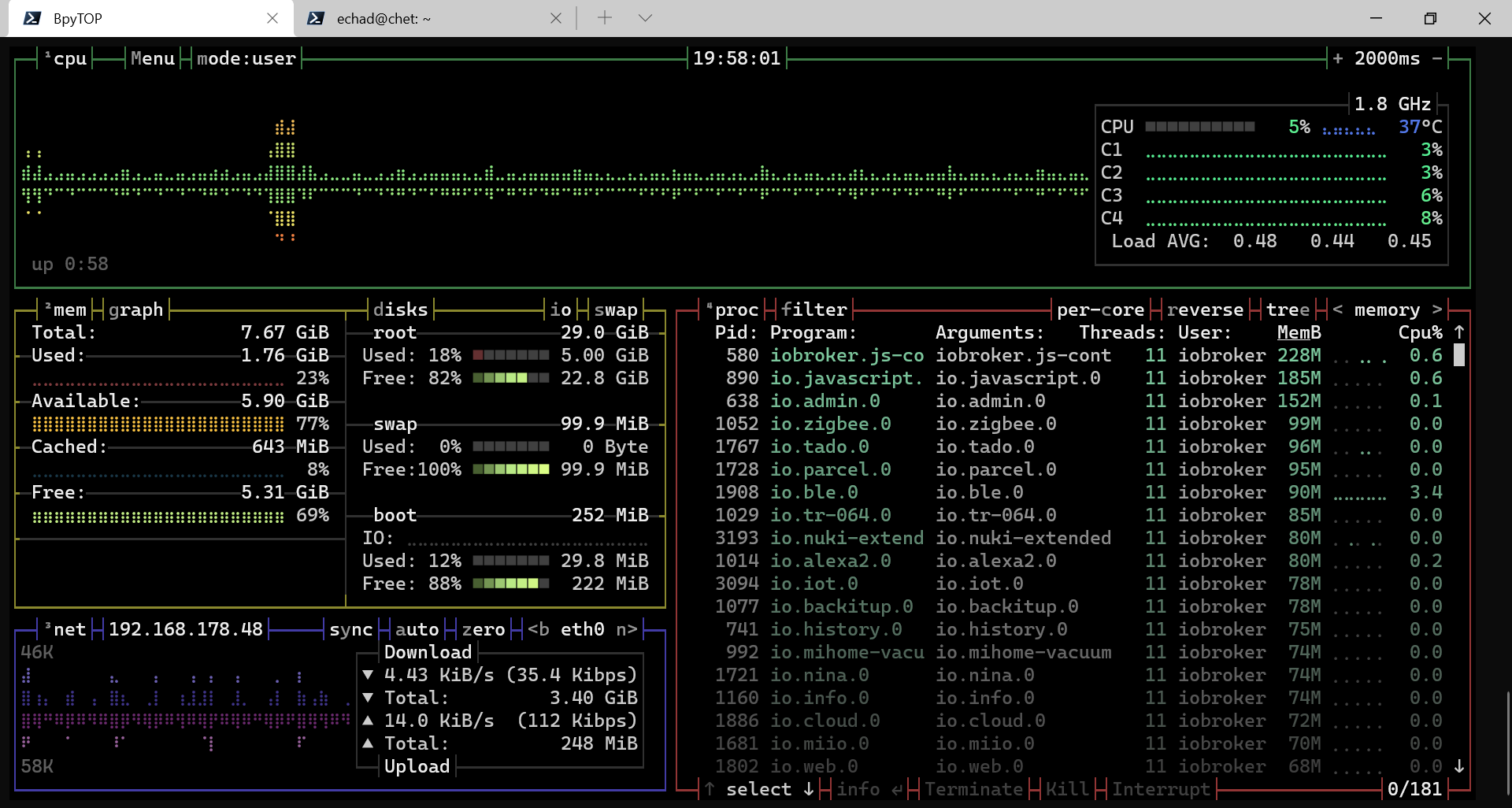Open the proc filter input

click(814, 309)
